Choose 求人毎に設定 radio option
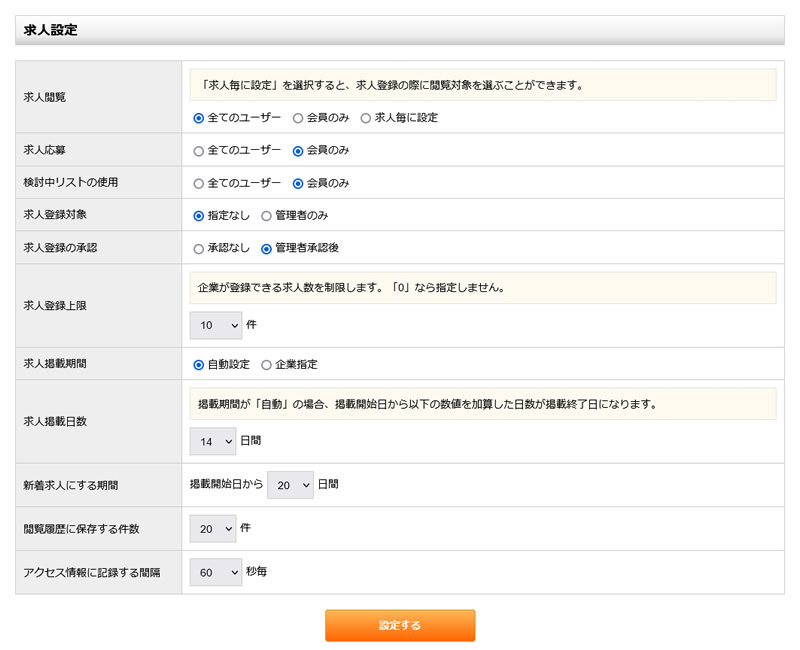Viewport: 800px width, 650px height. coord(366,118)
